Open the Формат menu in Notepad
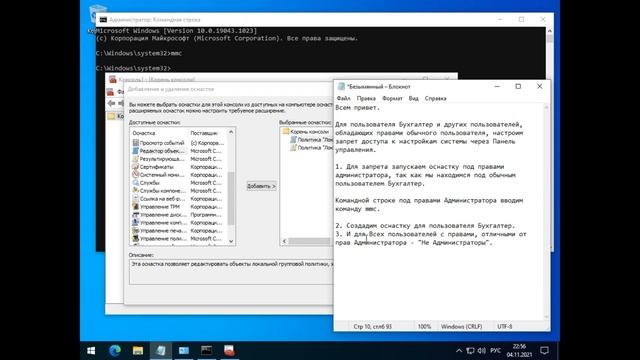The width and height of the screenshot is (640, 360). [x=392, y=98]
